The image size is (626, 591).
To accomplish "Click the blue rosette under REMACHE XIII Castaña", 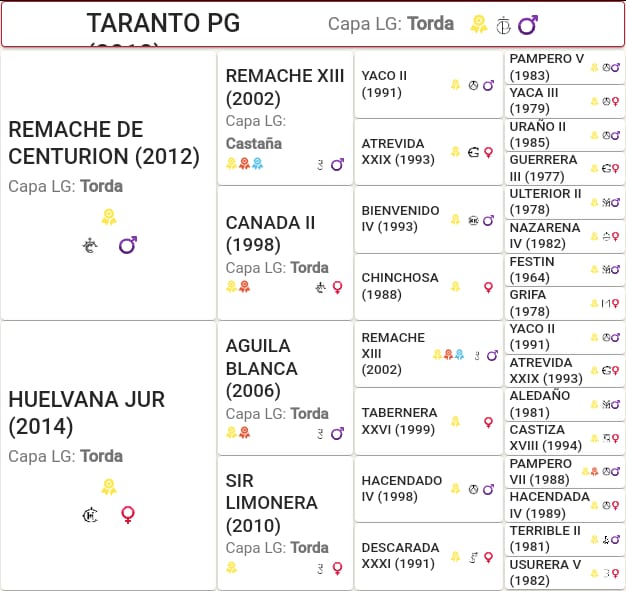I will pyautogui.click(x=258, y=163).
